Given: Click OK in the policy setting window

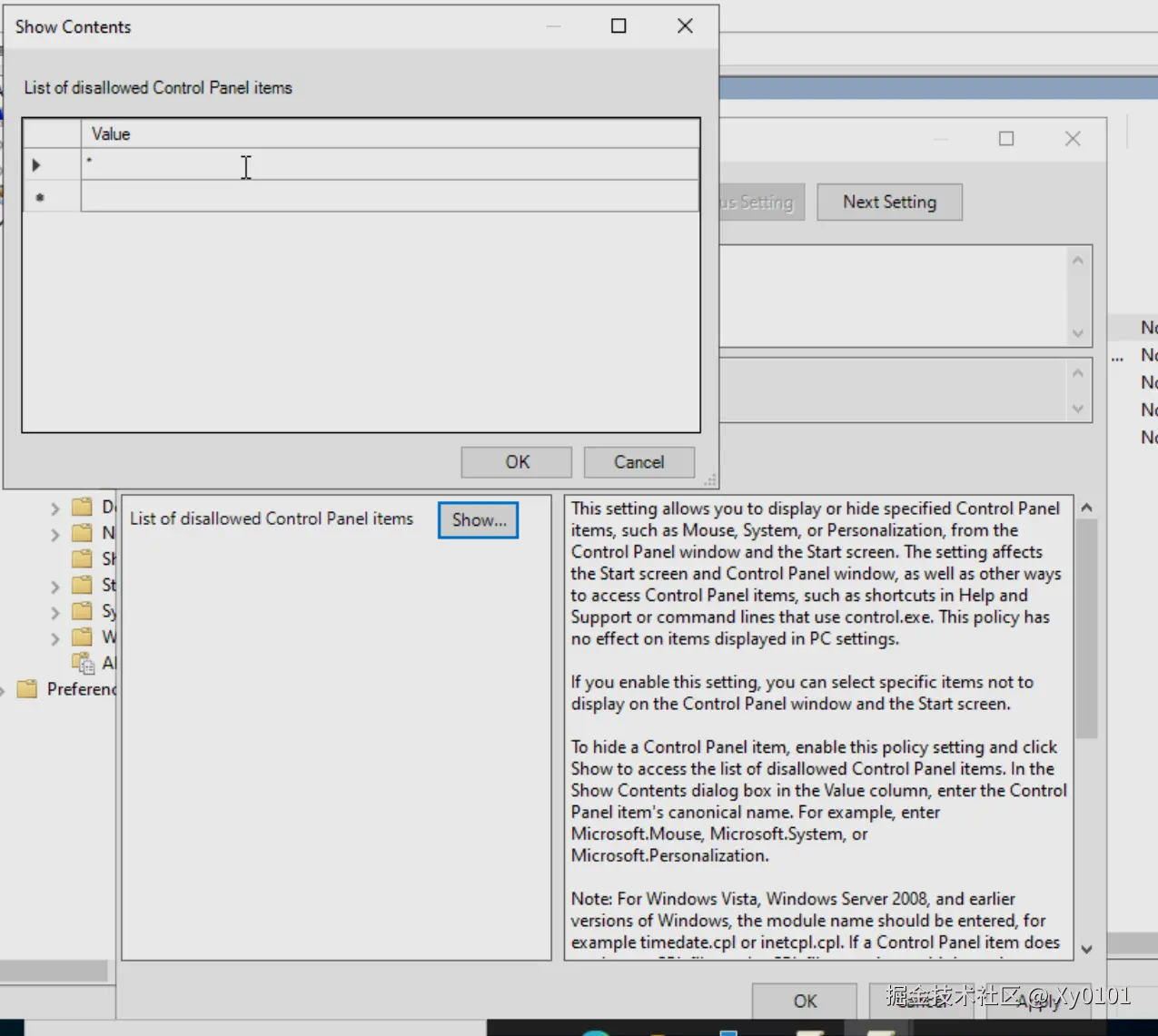Looking at the screenshot, I should pos(805,1001).
